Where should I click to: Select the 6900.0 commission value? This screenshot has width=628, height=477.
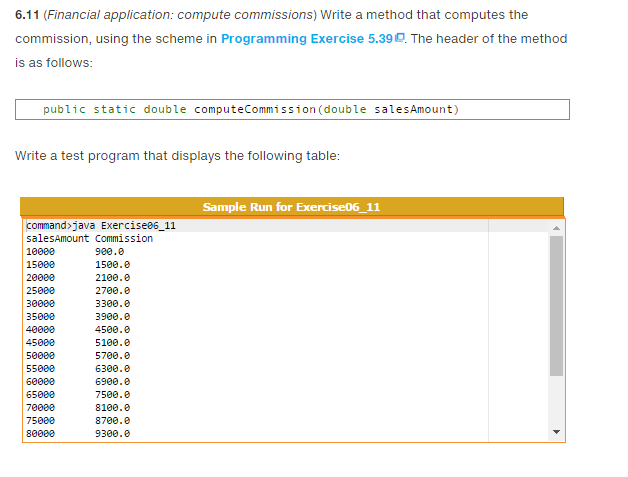[x=113, y=382]
